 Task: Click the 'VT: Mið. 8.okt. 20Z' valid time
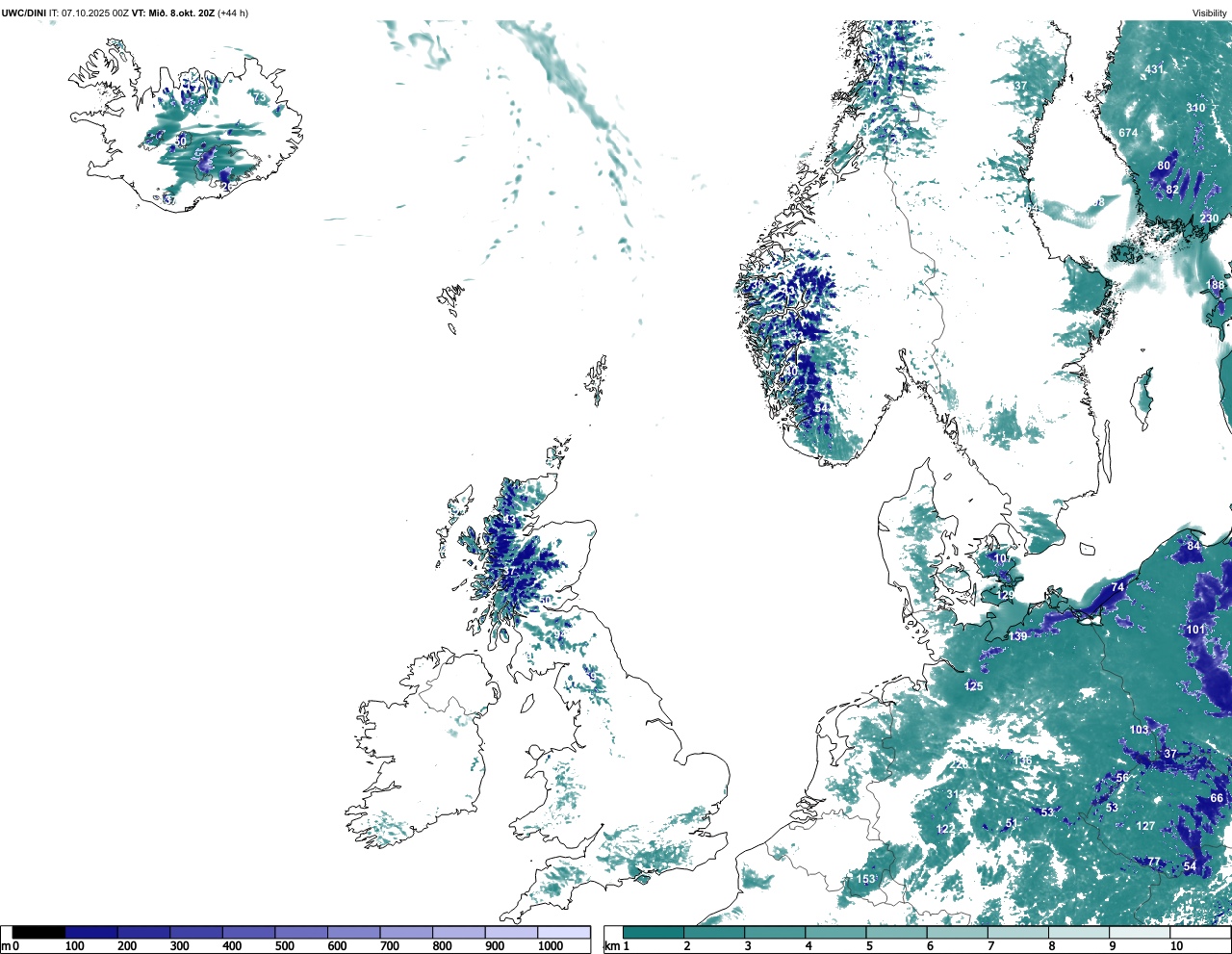pyautogui.click(x=173, y=13)
